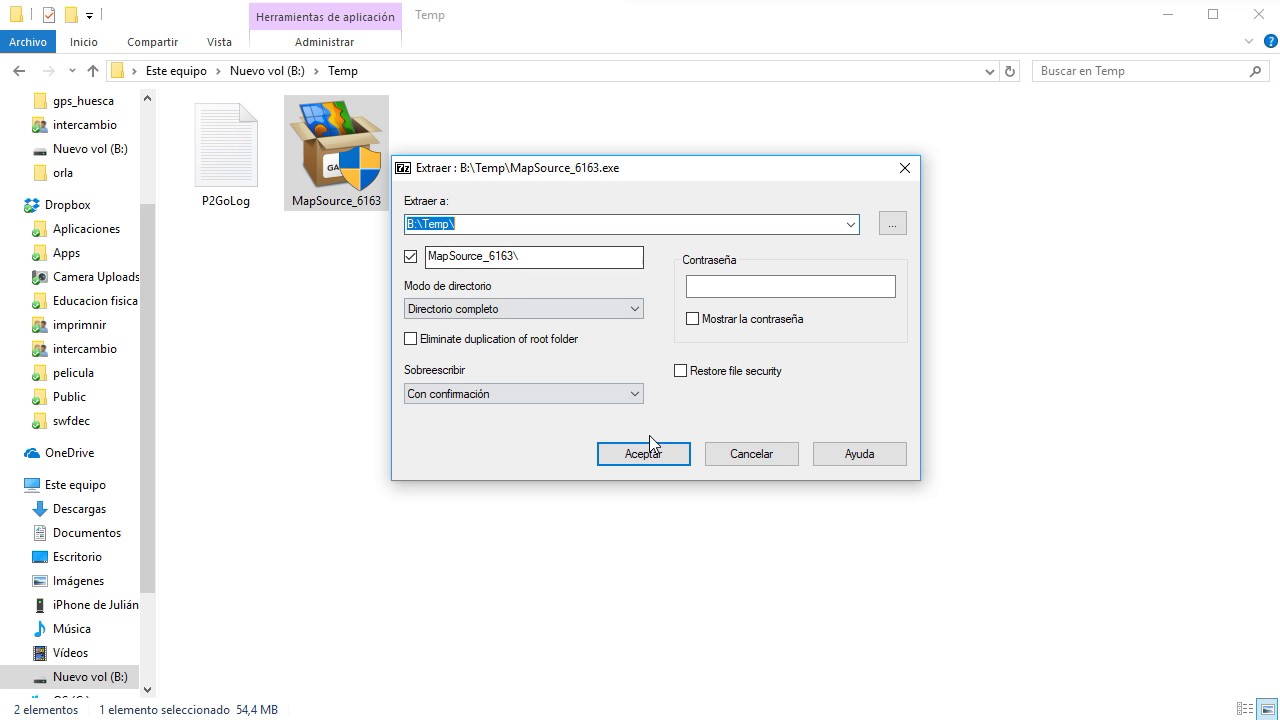Click the Contraseña password field
This screenshot has width=1280, height=720.
point(790,287)
